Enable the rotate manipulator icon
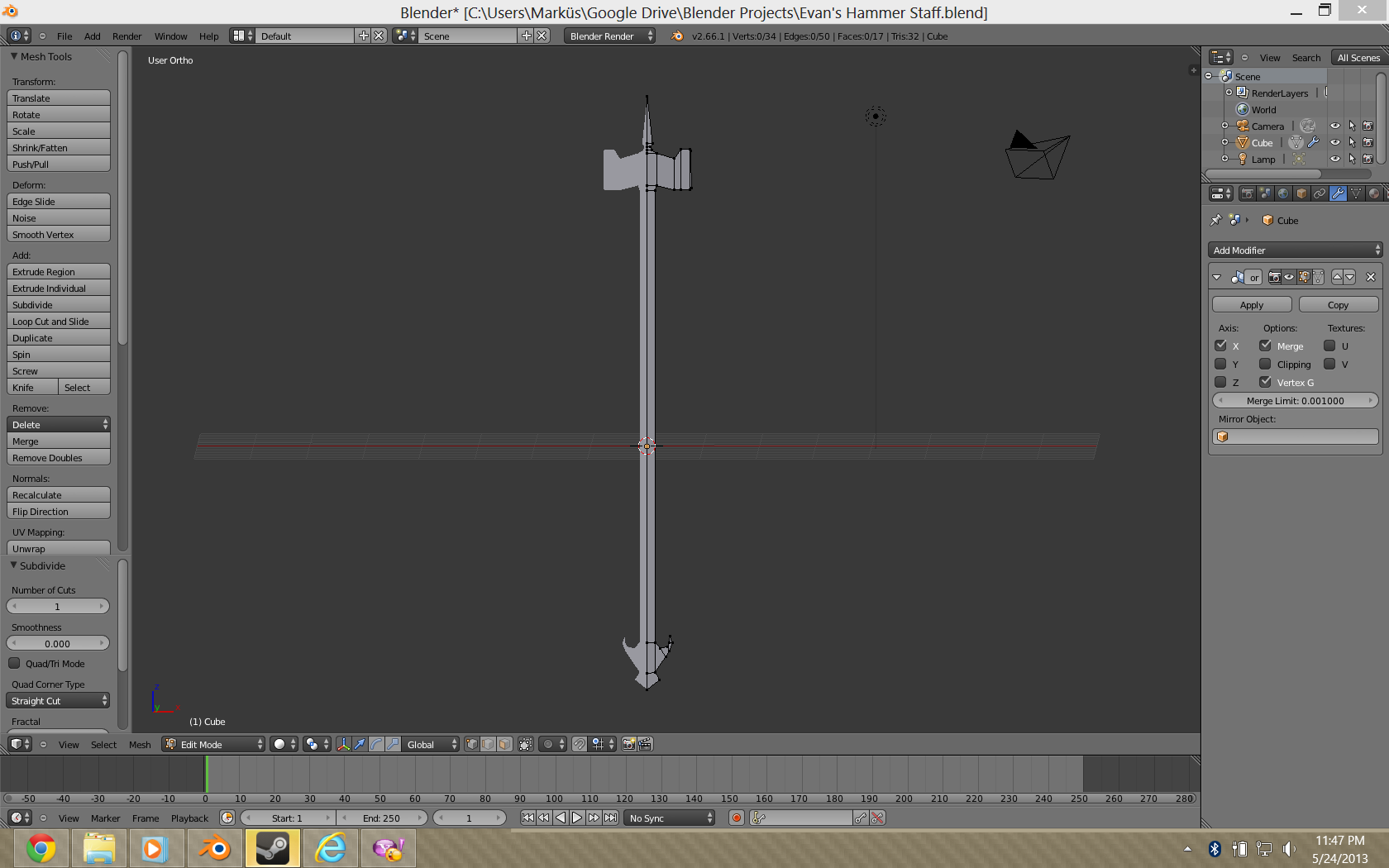 pos(376,744)
